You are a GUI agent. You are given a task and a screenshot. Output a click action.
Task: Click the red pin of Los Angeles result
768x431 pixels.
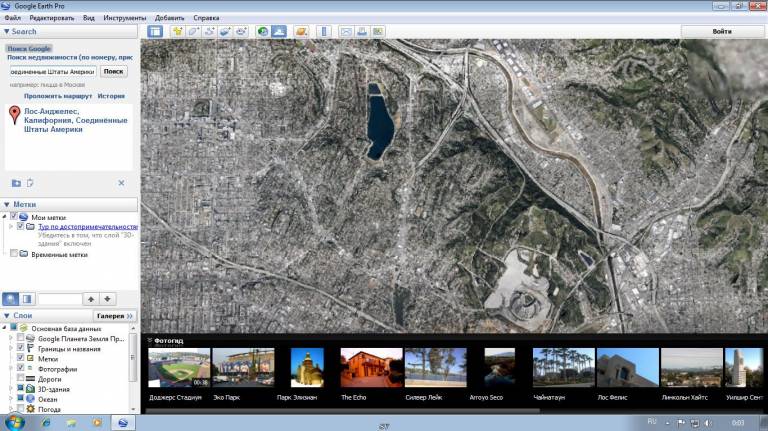point(15,115)
